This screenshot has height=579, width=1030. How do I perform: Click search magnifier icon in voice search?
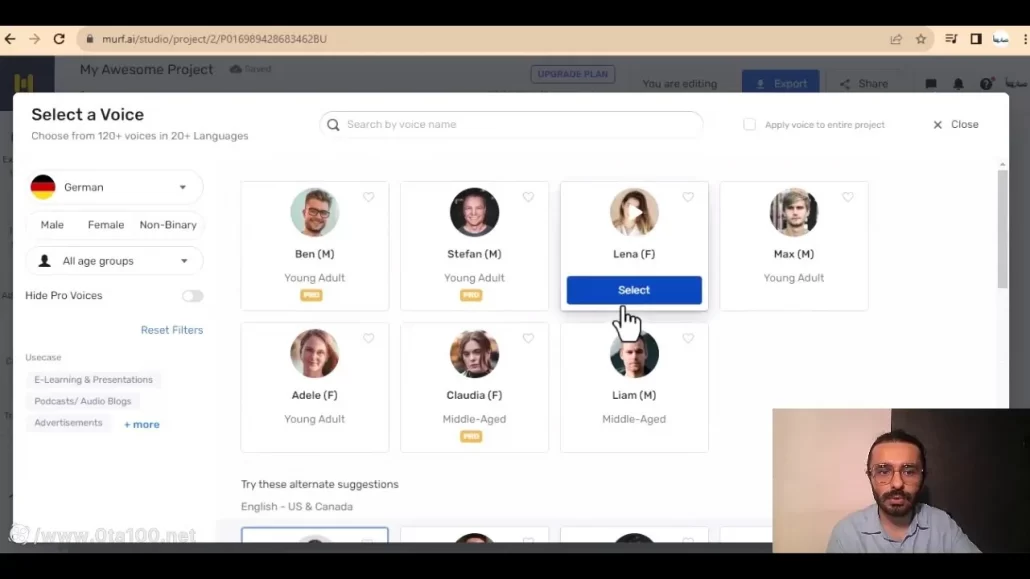click(x=334, y=125)
